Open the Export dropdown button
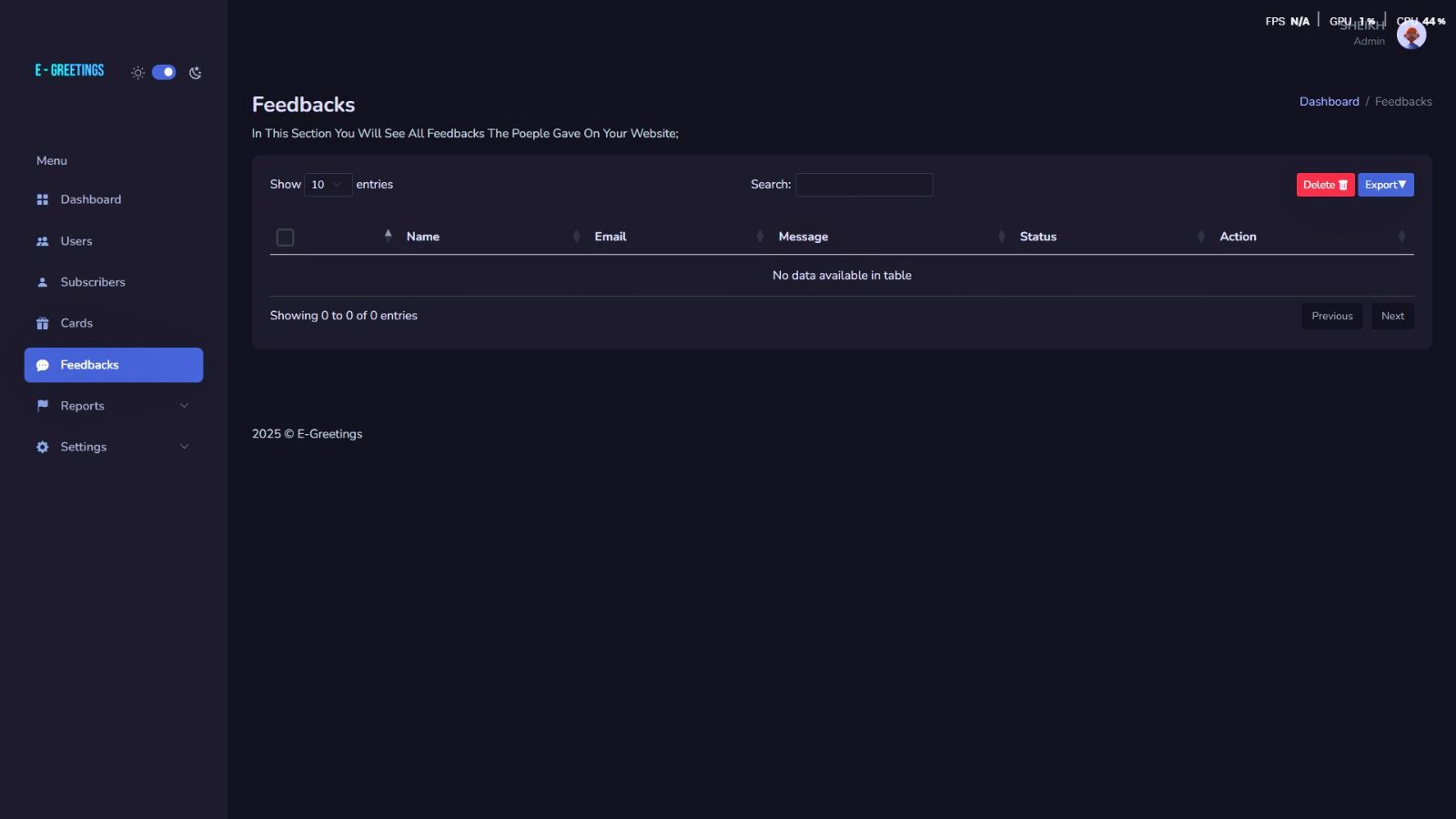The image size is (1456, 819). [1386, 185]
